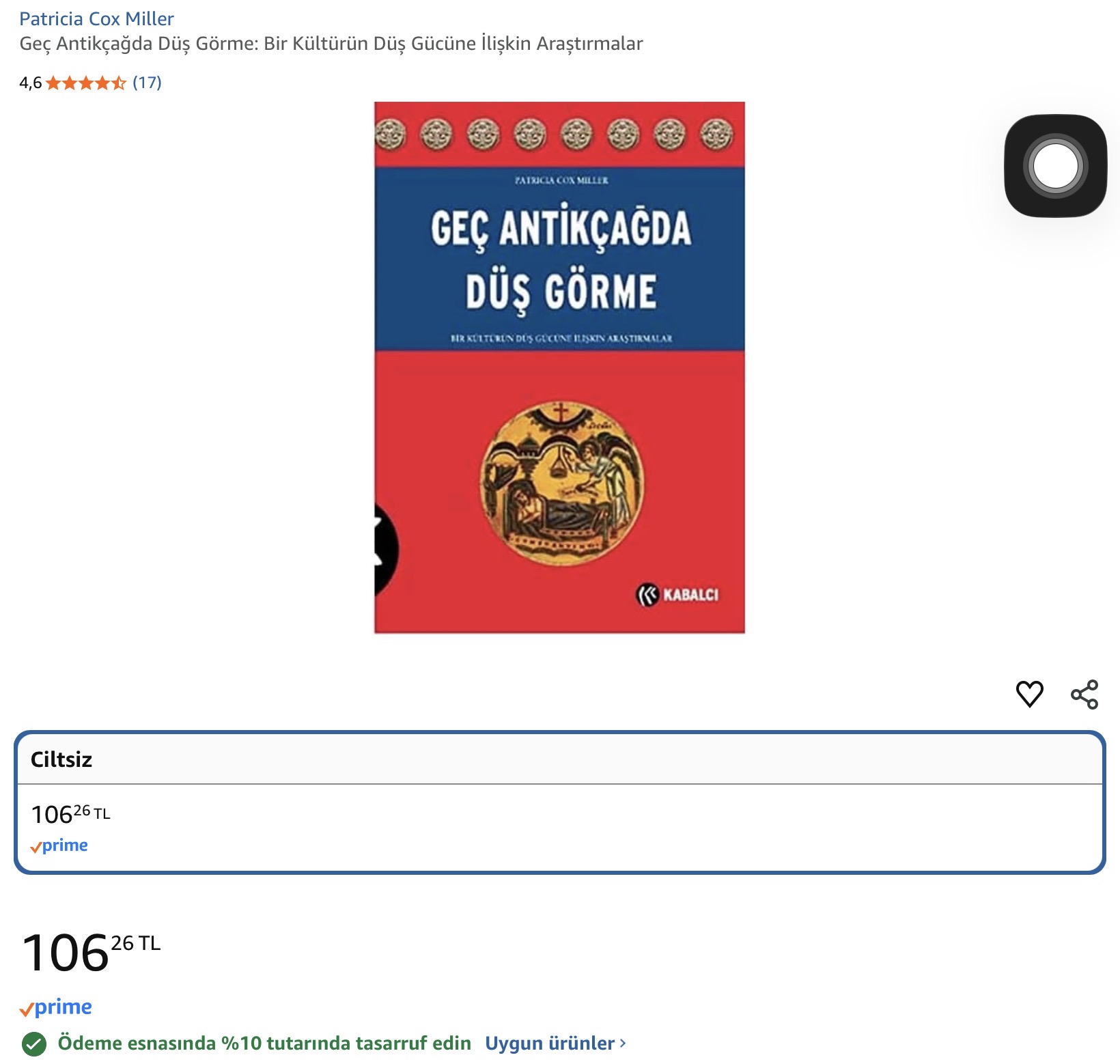Click the orange star rating icons

[x=86, y=83]
